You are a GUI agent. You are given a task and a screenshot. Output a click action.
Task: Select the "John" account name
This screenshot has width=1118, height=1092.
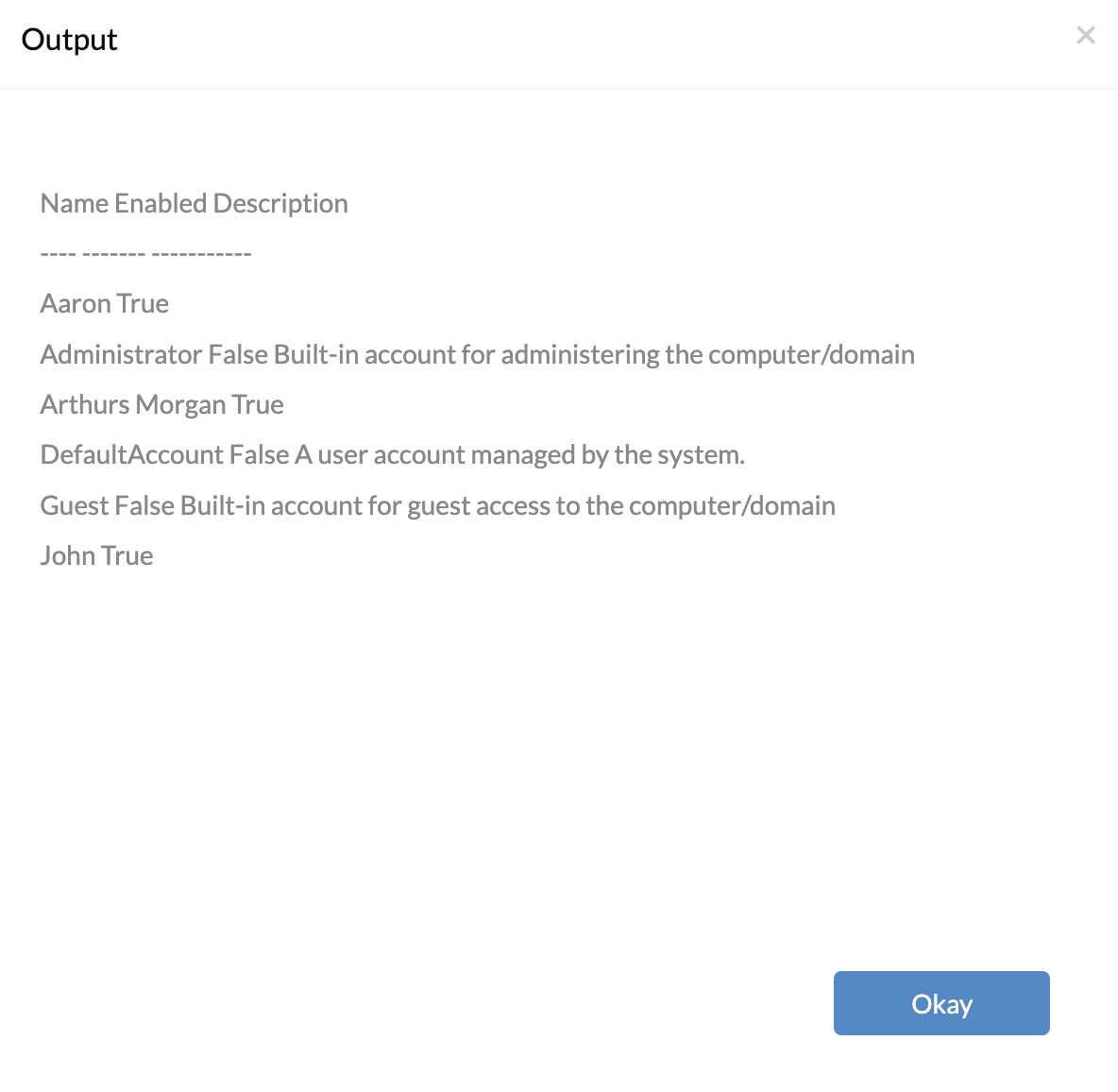pos(68,556)
